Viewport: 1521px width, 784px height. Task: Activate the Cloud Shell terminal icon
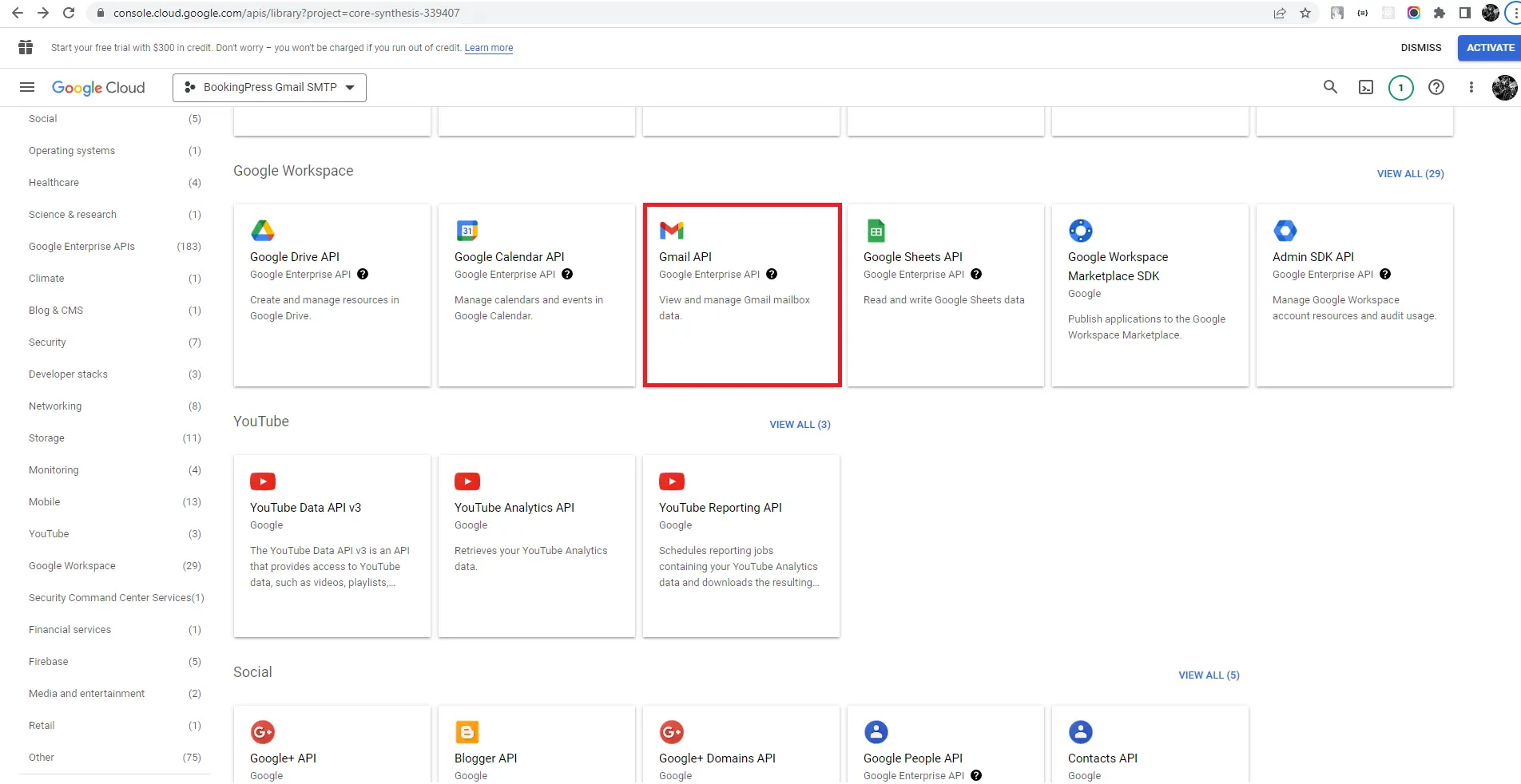coord(1365,88)
